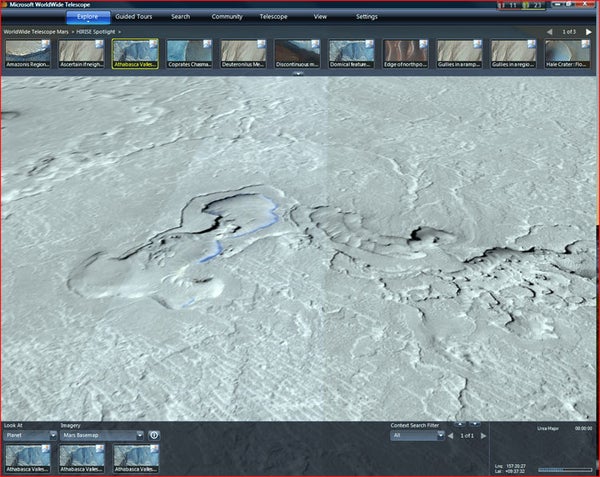This screenshot has width=600, height=477.
Task: Click next arrow in context search pager
Action: click(x=484, y=435)
